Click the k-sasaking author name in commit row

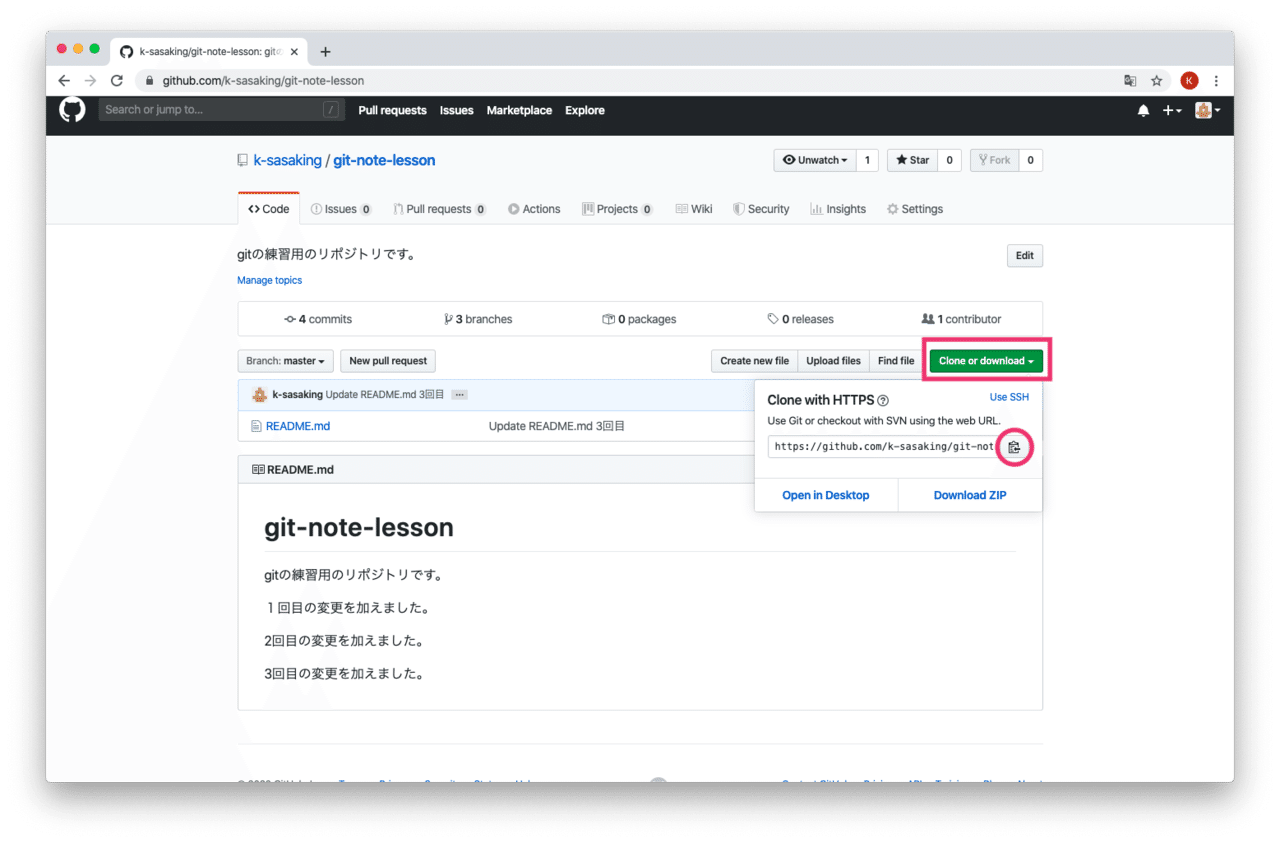[298, 395]
